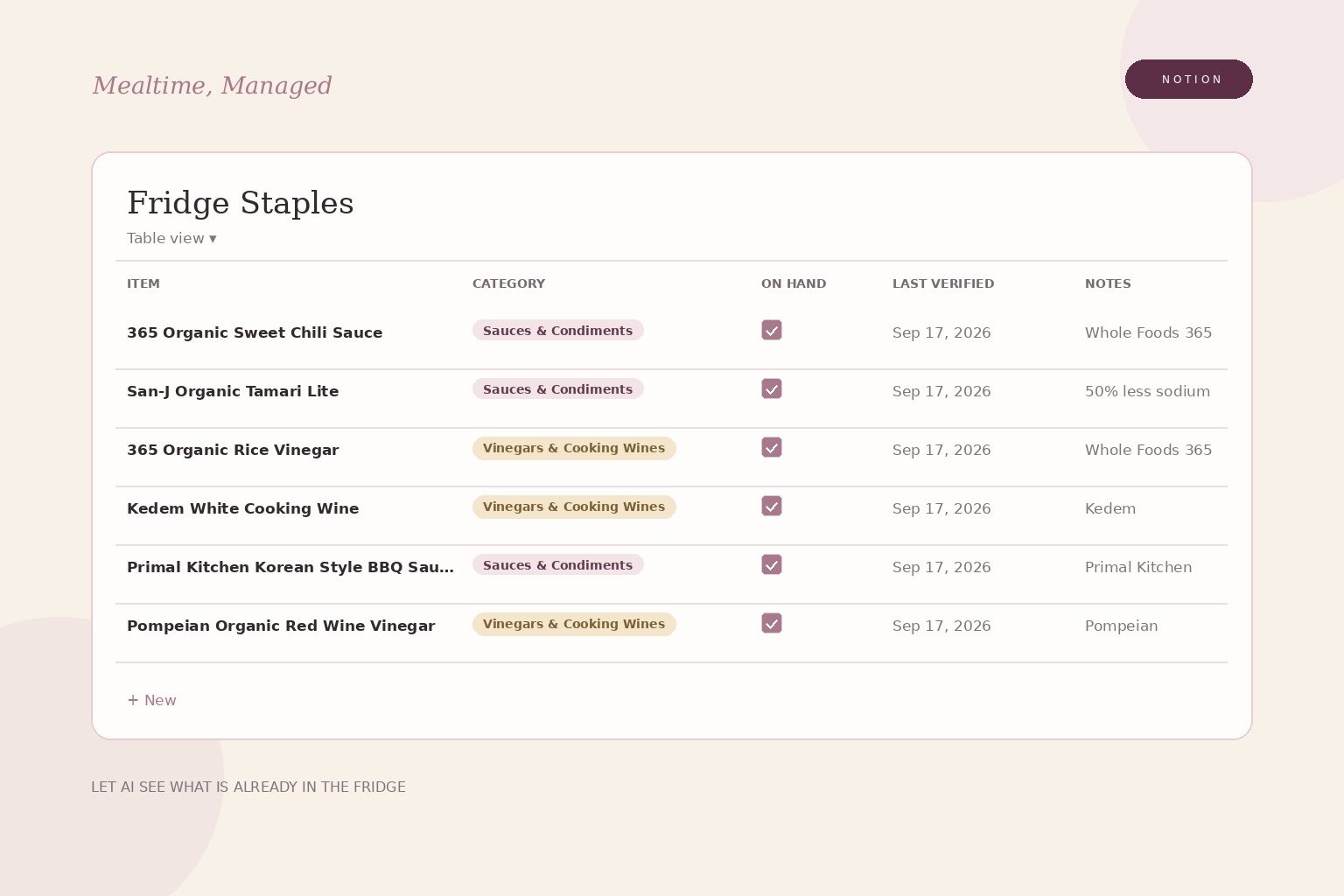Image resolution: width=1344 pixels, height=896 pixels.
Task: Uncheck On Hand for 365 Organic Sweet Chili Sauce
Action: (x=772, y=330)
